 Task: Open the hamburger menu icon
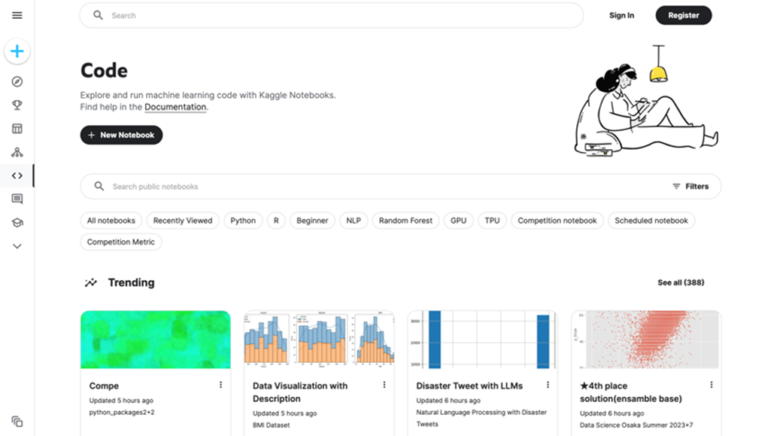(17, 15)
